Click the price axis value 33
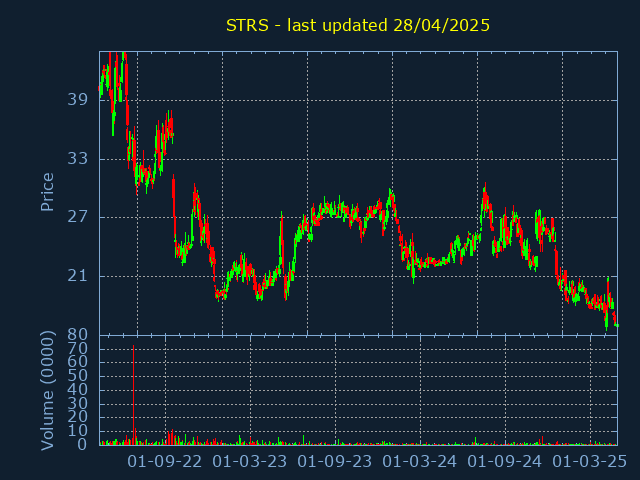640x480 pixels. (x=78, y=158)
